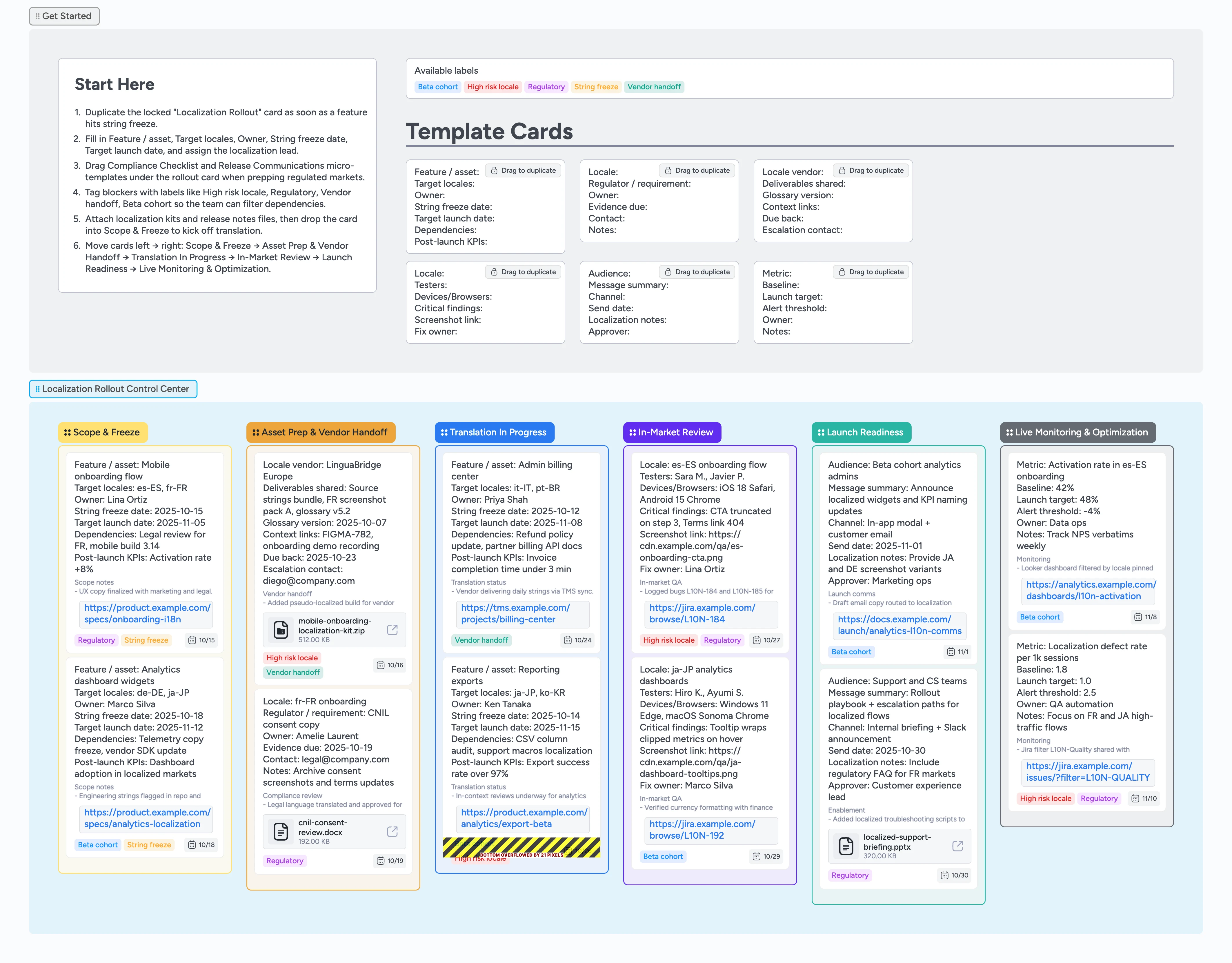This screenshot has width=1232, height=963.
Task: Click the High risk locale label on the es-ES onboarding card
Action: 668,640
